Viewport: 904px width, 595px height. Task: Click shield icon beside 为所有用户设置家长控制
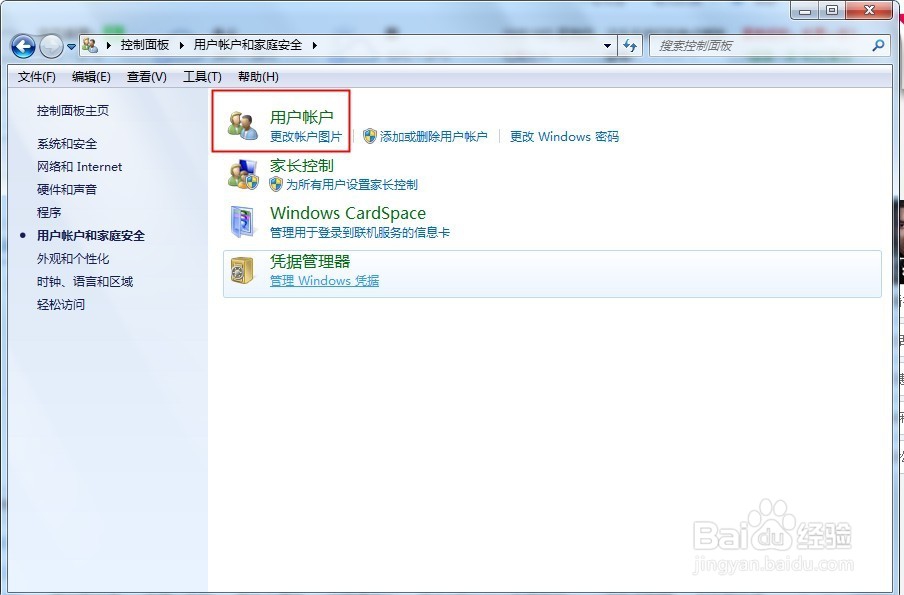pos(276,184)
